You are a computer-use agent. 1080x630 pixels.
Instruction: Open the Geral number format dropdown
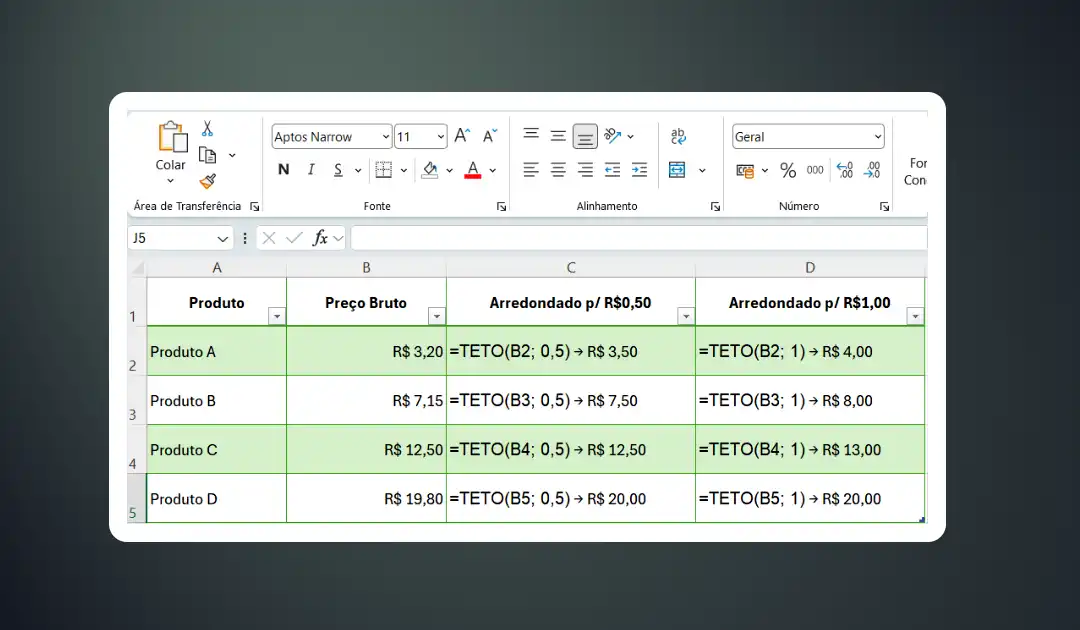878,137
